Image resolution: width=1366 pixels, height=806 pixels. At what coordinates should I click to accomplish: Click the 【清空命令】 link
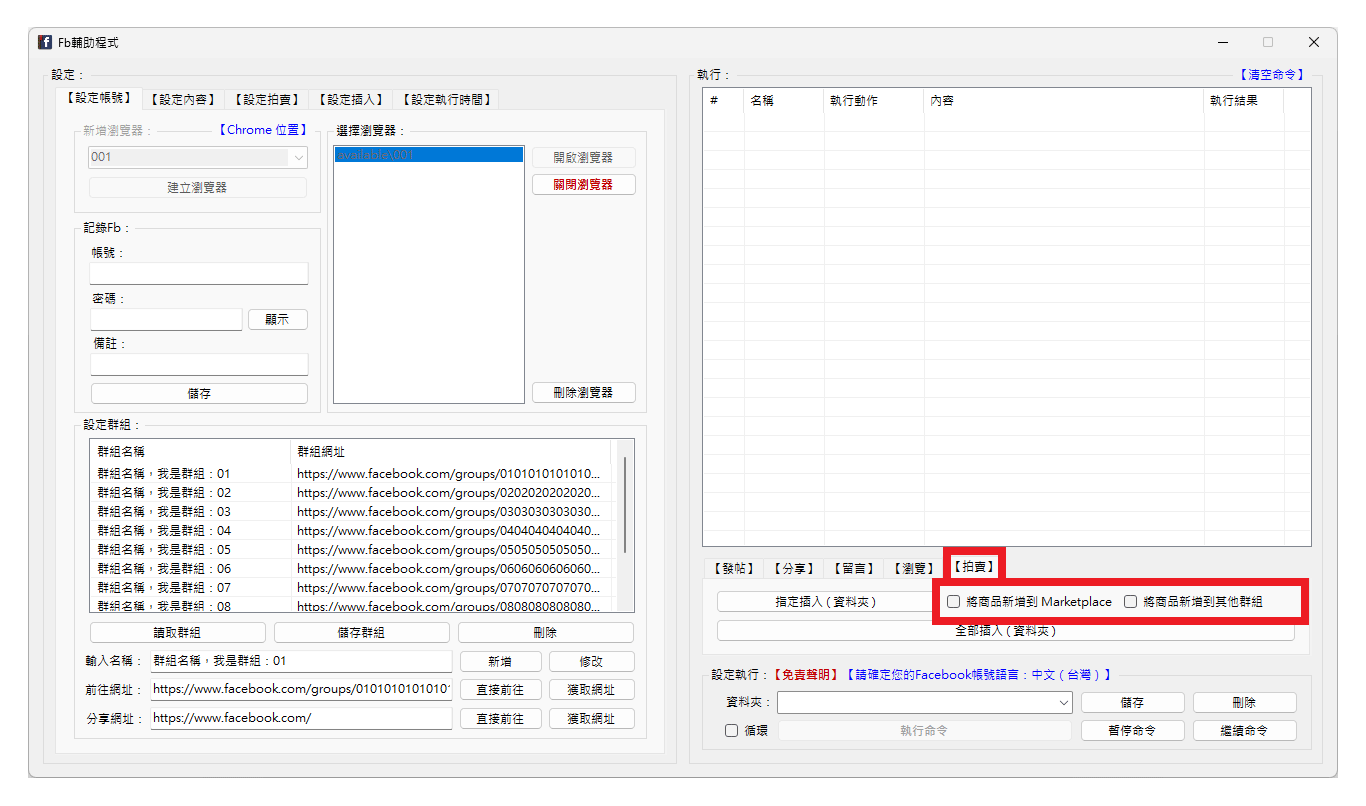(1272, 75)
